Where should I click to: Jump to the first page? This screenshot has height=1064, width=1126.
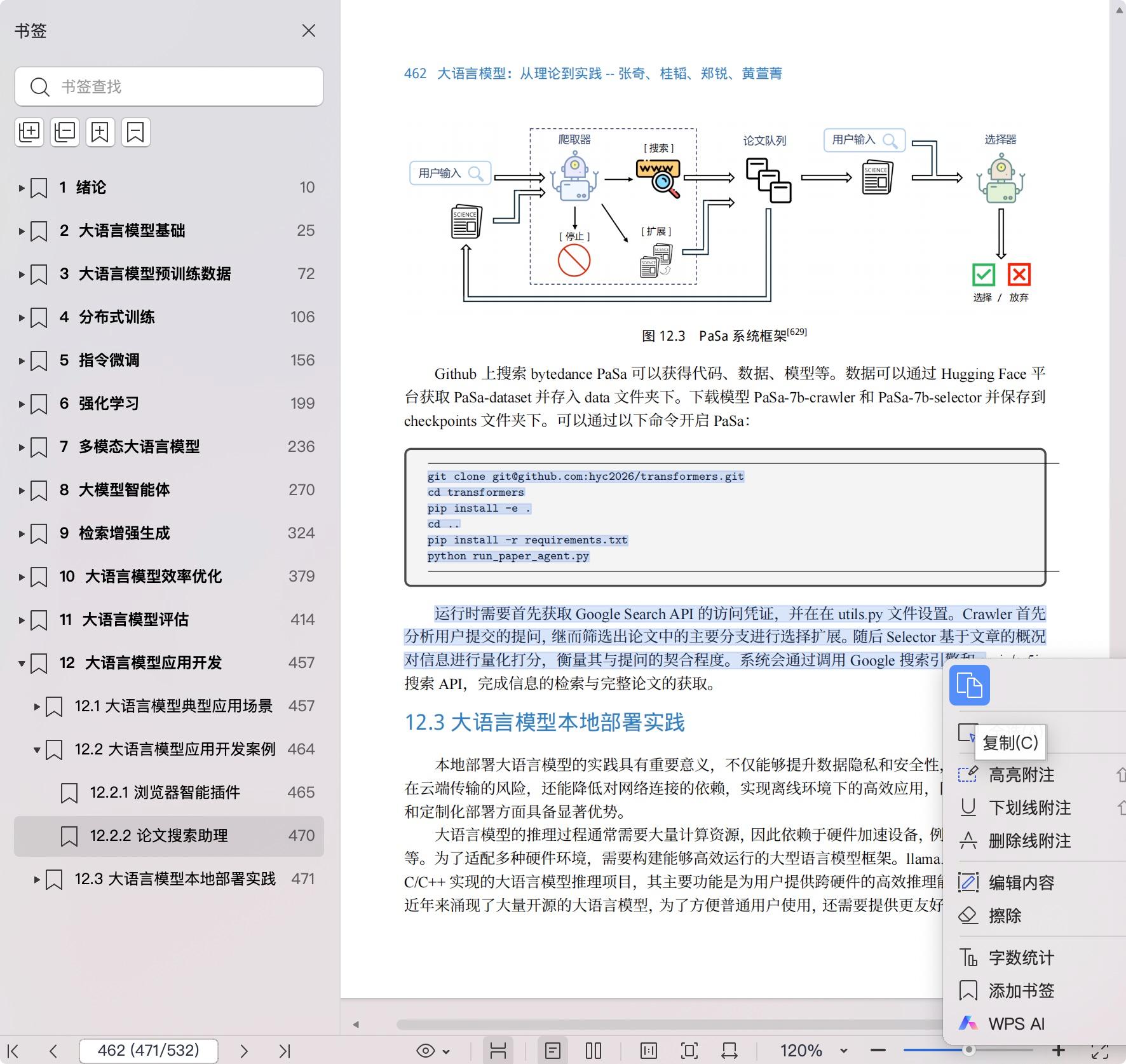click(13, 1051)
